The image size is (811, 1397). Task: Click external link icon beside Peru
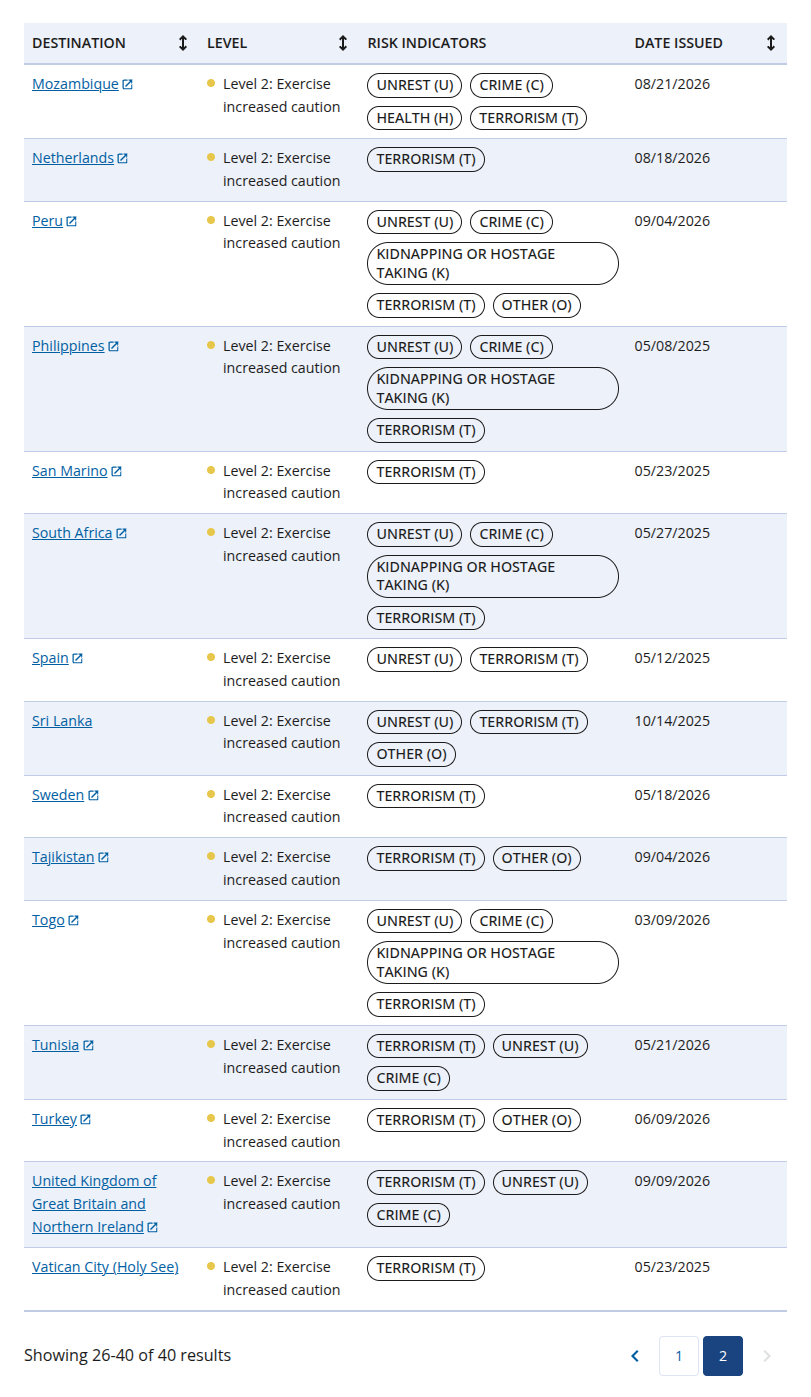72,222
